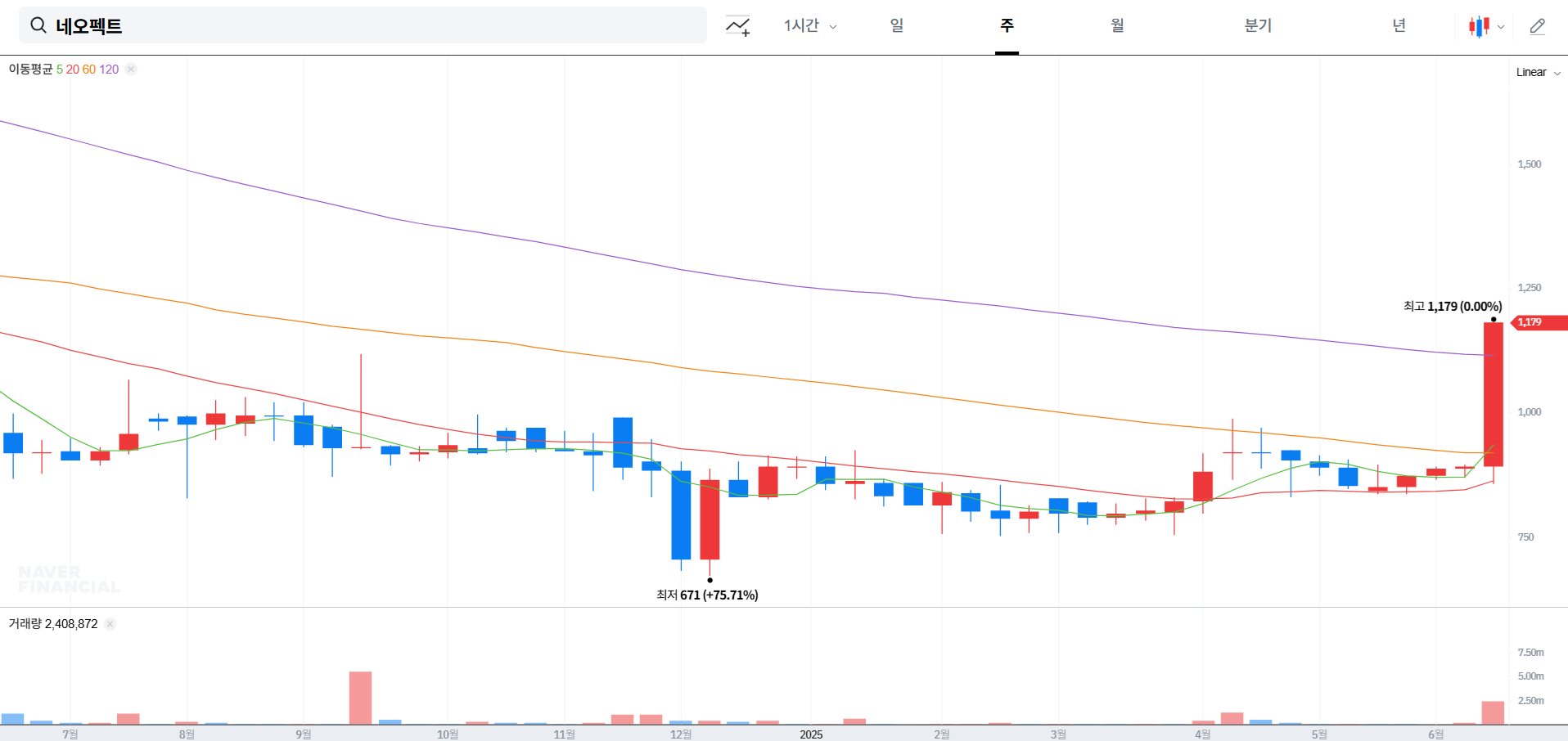This screenshot has width=1568, height=741.
Task: Click the 최저 671 (+75.71%) low marker
Action: point(707,595)
